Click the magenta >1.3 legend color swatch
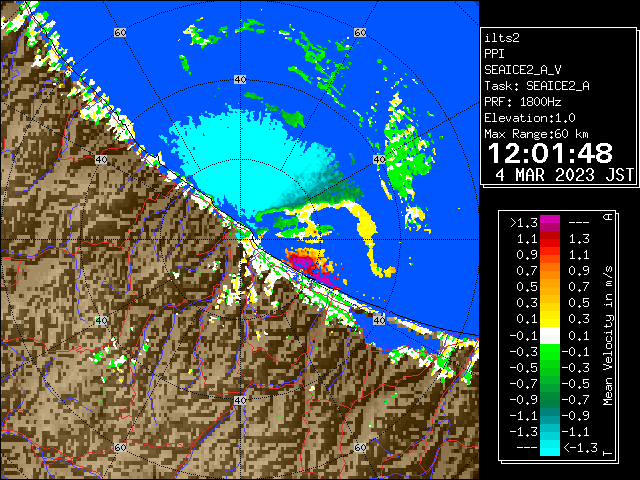 [550, 223]
